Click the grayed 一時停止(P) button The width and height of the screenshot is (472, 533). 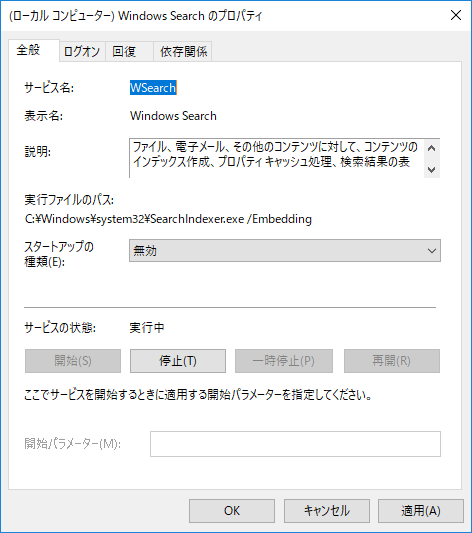[x=284, y=361]
